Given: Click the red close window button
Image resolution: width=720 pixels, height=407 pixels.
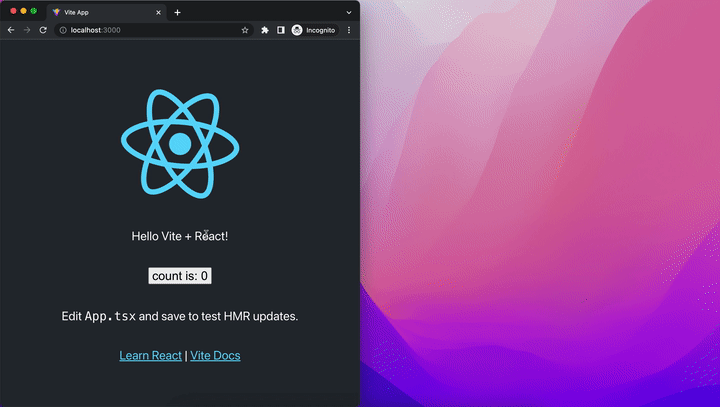Looking at the screenshot, I should click(13, 11).
